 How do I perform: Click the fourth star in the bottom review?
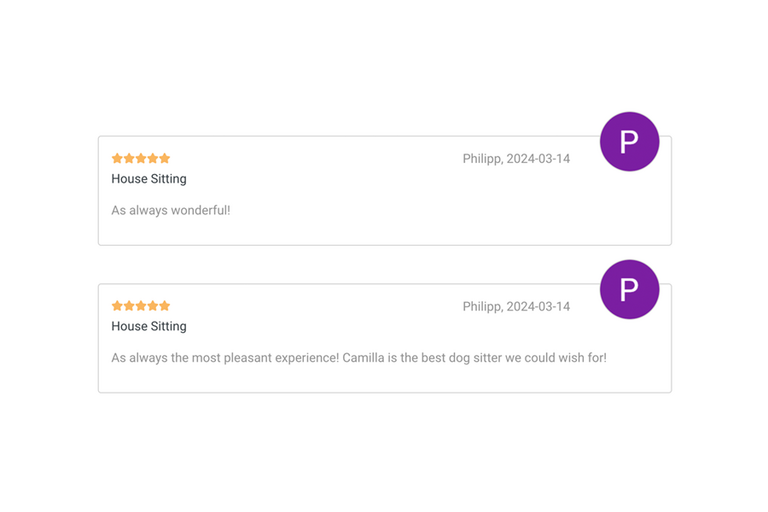pos(153,306)
